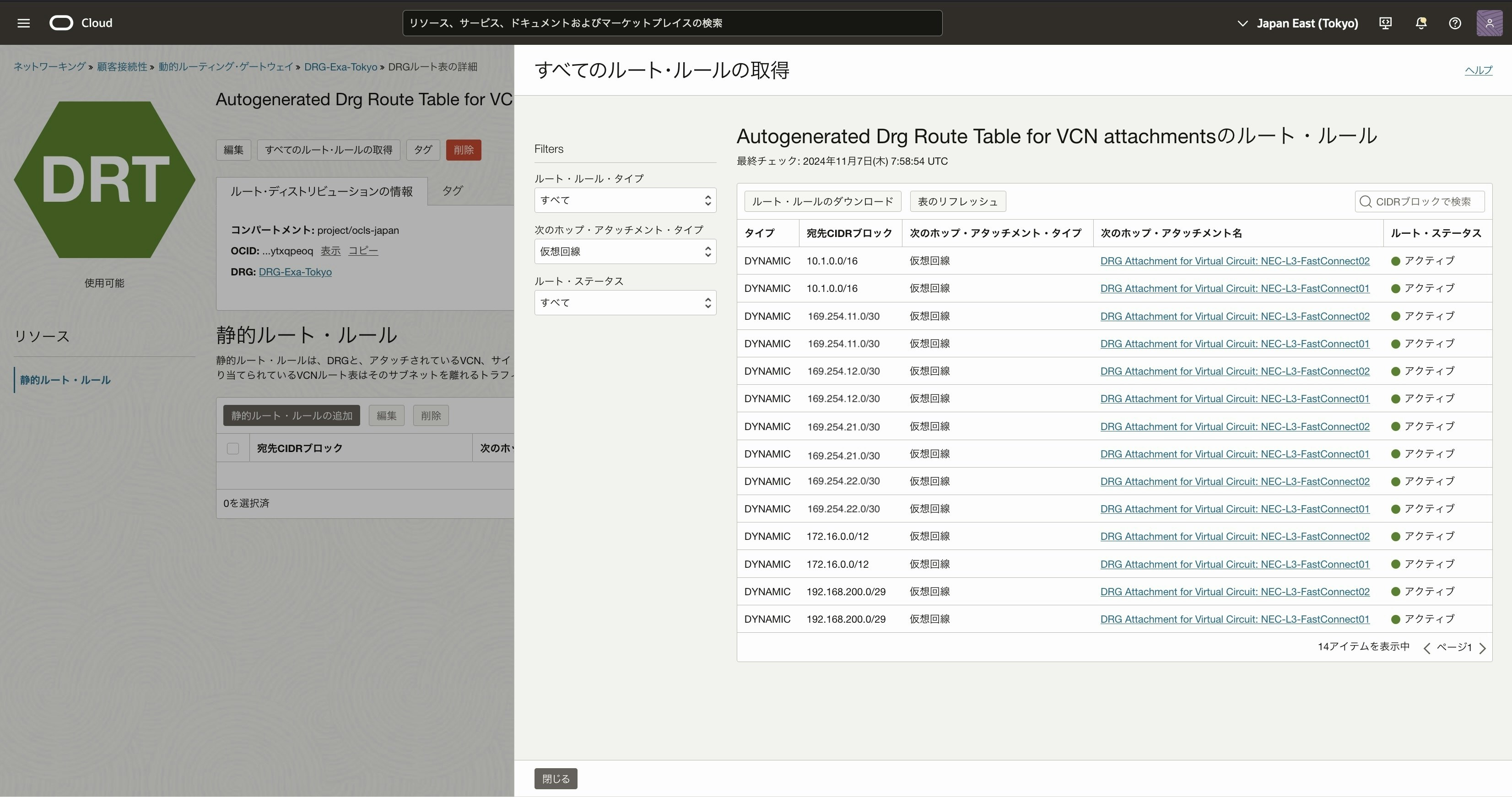Click the Oracle Cloud logo
The width and height of the screenshot is (1512, 797).
[x=61, y=23]
